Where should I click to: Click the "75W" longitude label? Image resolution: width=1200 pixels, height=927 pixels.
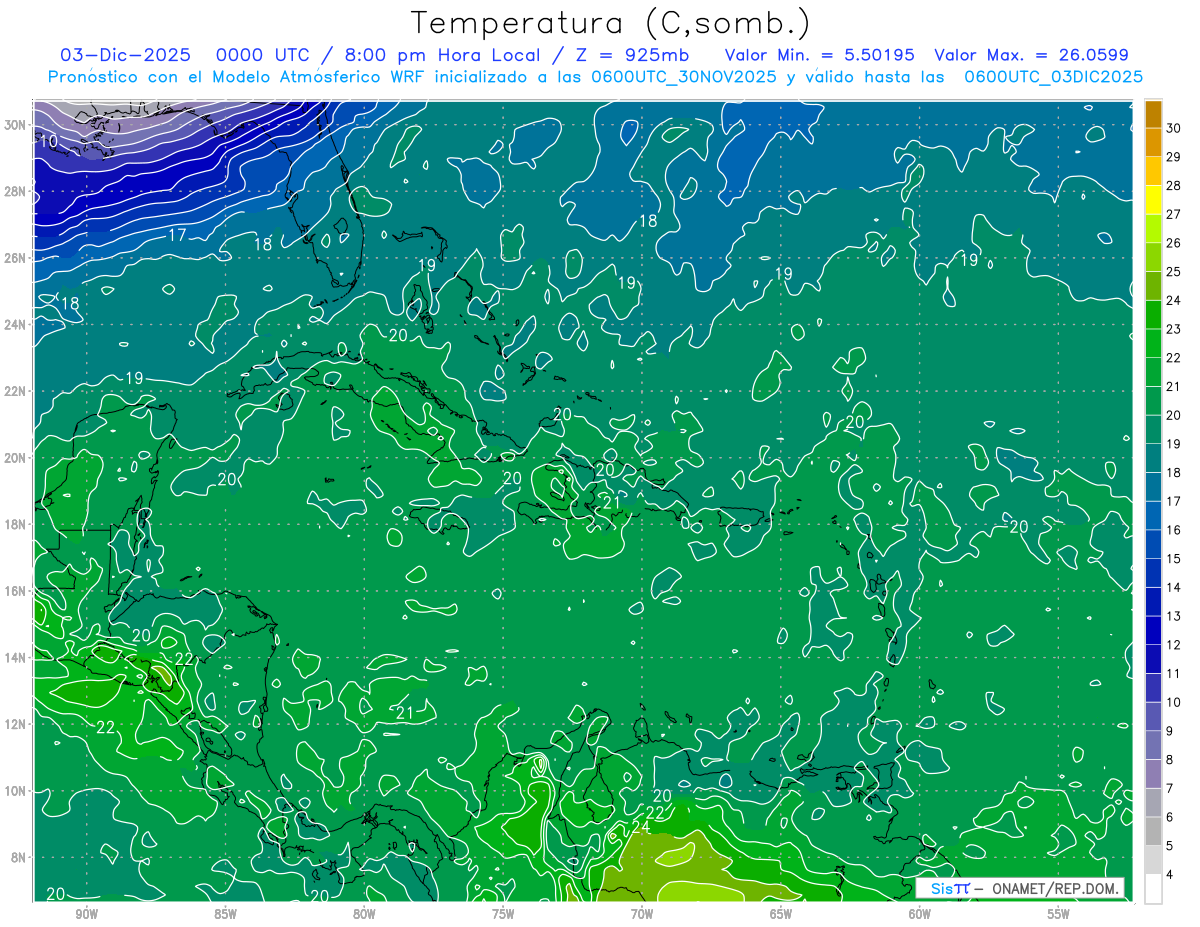503,914
